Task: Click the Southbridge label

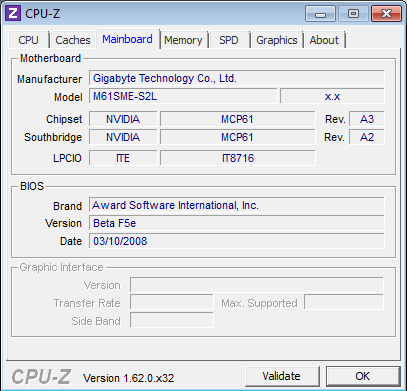Action: pyautogui.click(x=53, y=137)
